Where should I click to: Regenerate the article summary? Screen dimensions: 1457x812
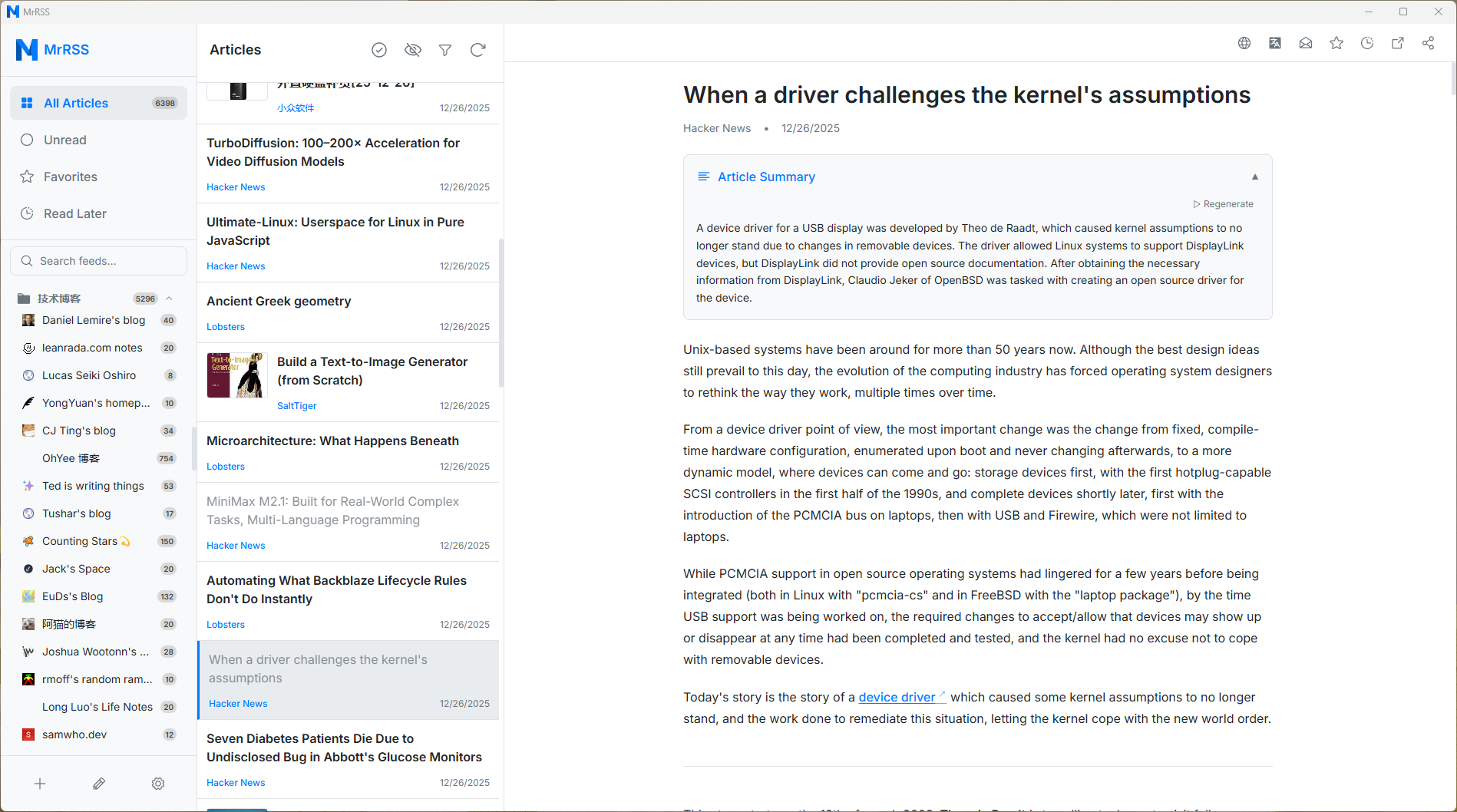pos(1223,204)
